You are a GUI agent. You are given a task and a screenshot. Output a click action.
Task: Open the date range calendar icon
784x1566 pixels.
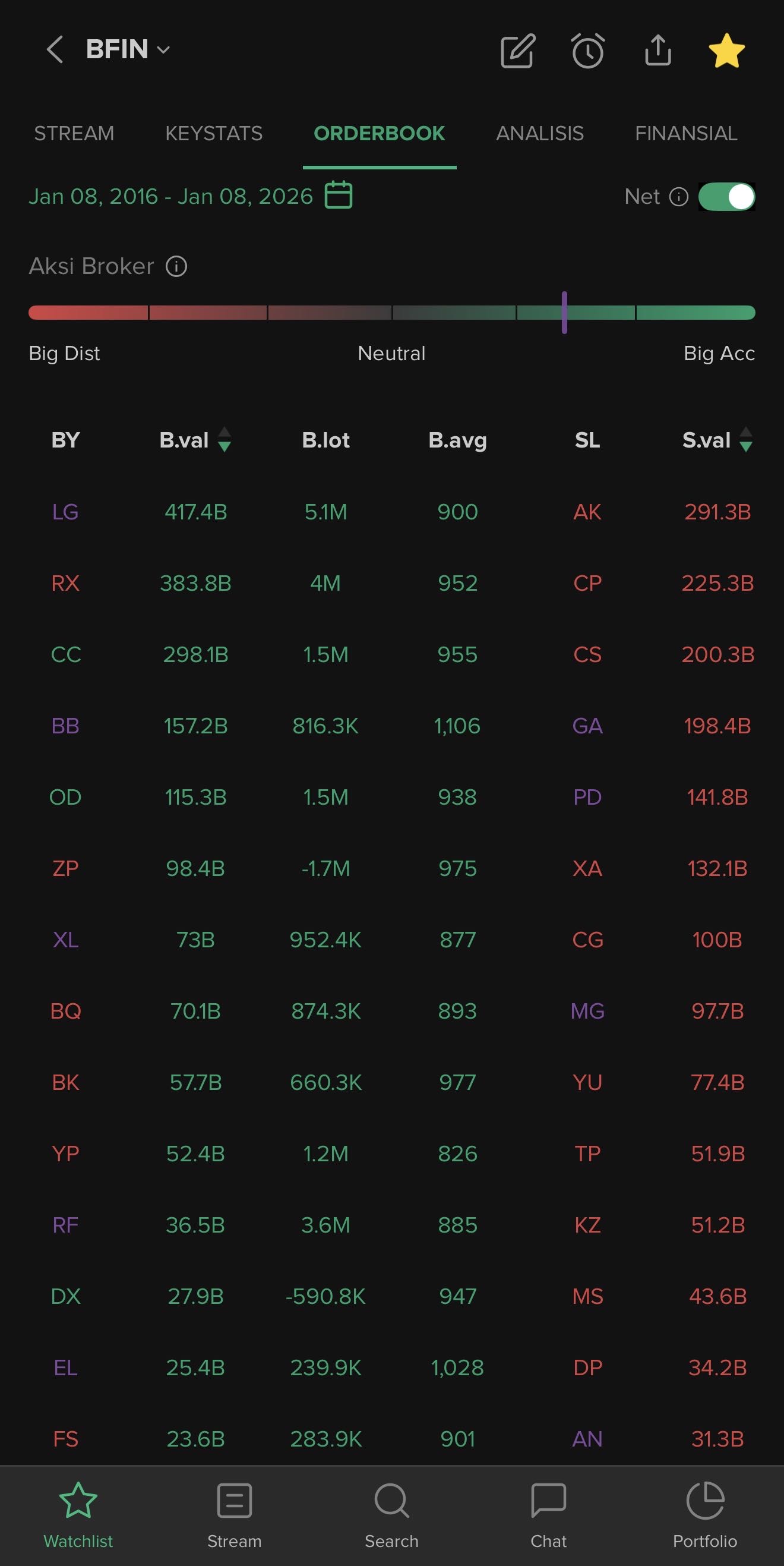(339, 195)
